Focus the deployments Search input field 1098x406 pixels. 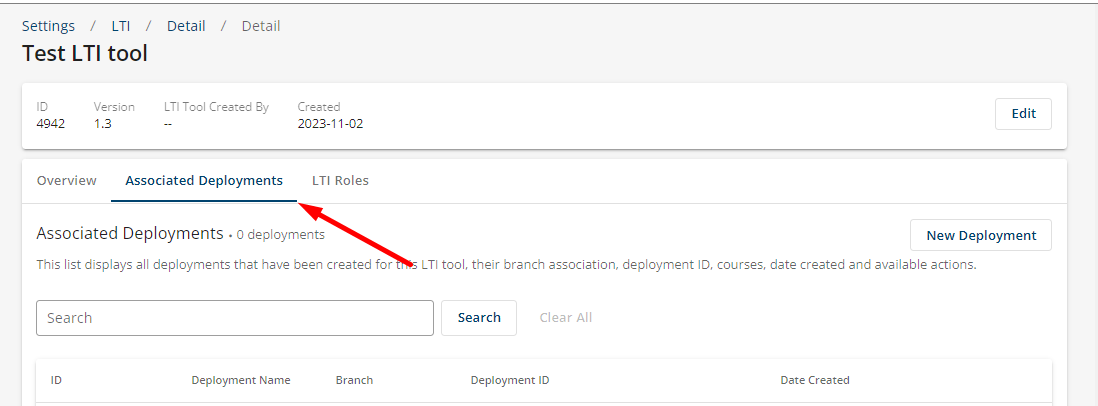(235, 318)
